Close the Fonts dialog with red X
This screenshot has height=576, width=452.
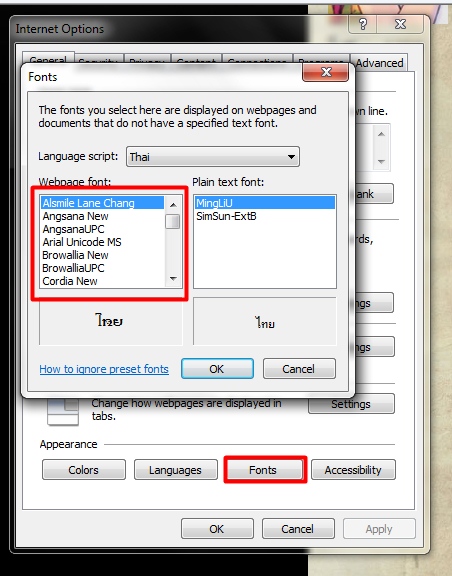tap(326, 72)
